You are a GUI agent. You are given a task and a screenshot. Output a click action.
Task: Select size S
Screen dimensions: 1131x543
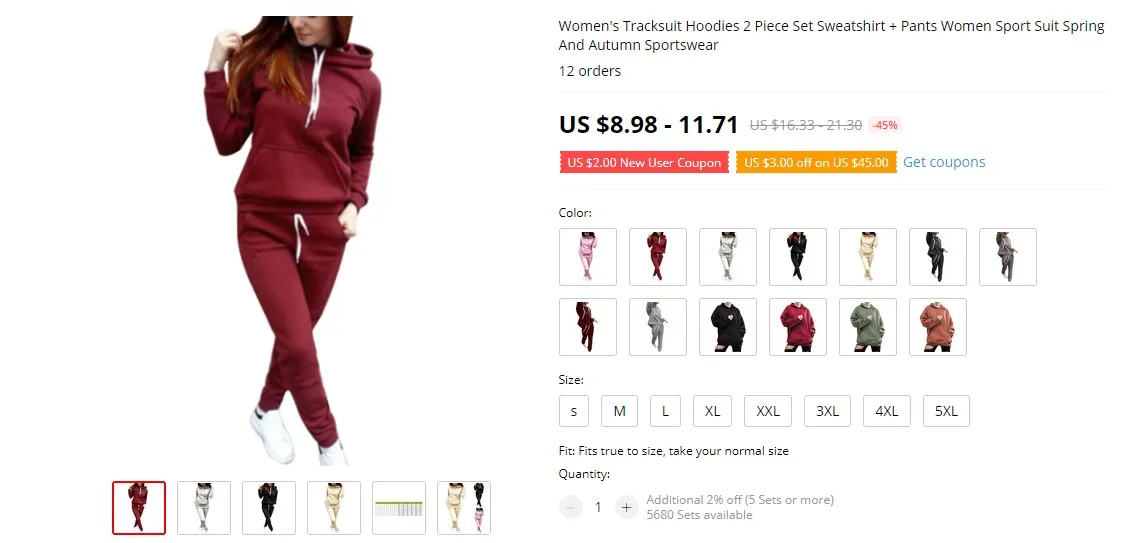click(x=574, y=411)
